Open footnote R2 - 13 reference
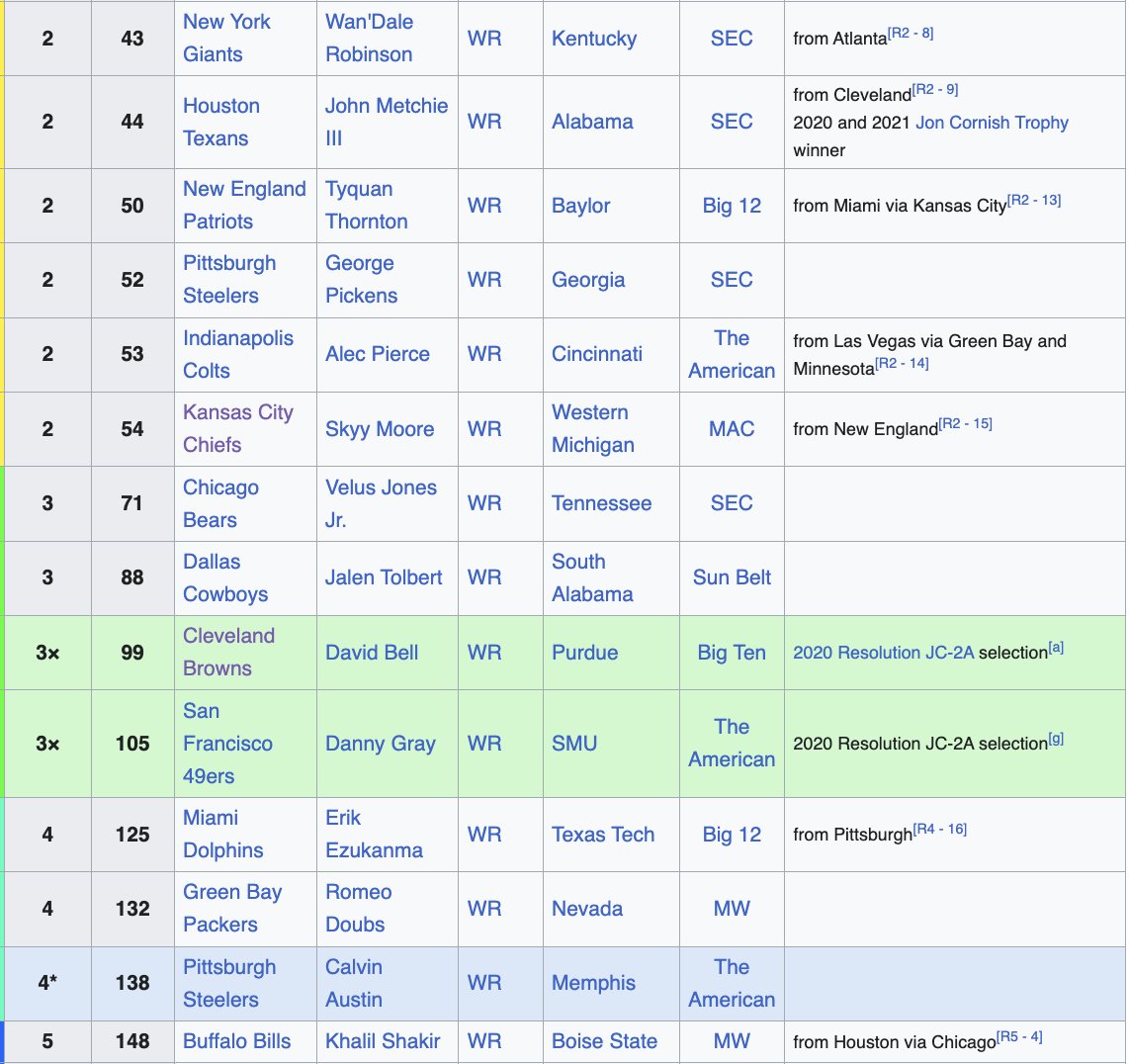 click(1034, 201)
